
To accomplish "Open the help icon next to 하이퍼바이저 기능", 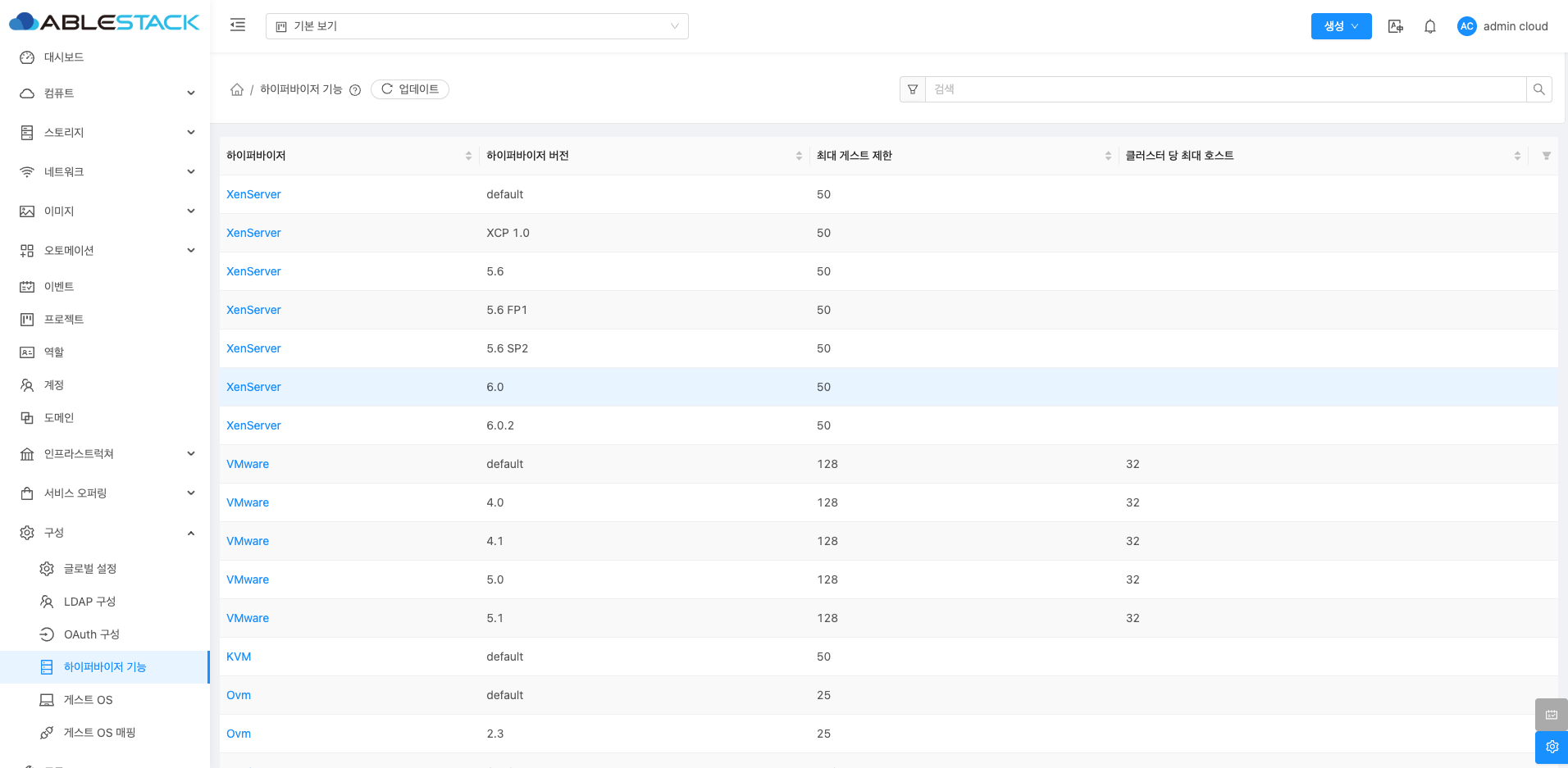I will point(355,90).
